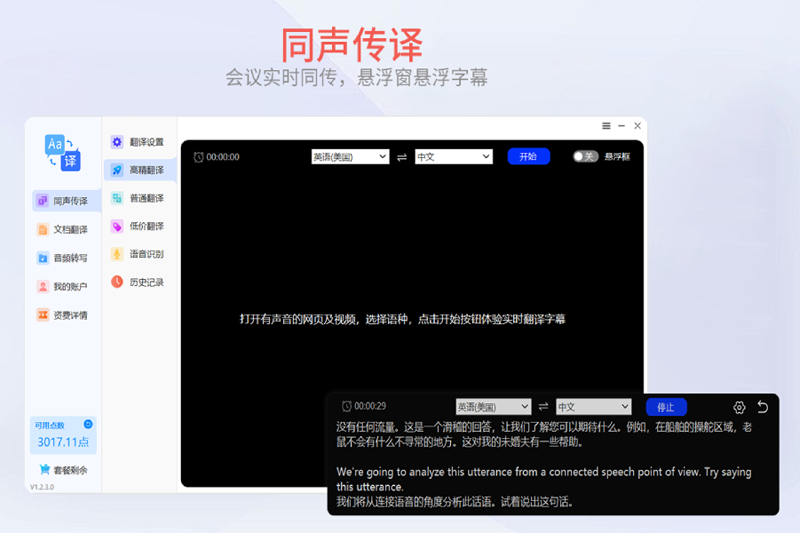Viewport: 800px width, 533px height.
Task: Click the 3017.11点 balance value
Action: pos(63,442)
